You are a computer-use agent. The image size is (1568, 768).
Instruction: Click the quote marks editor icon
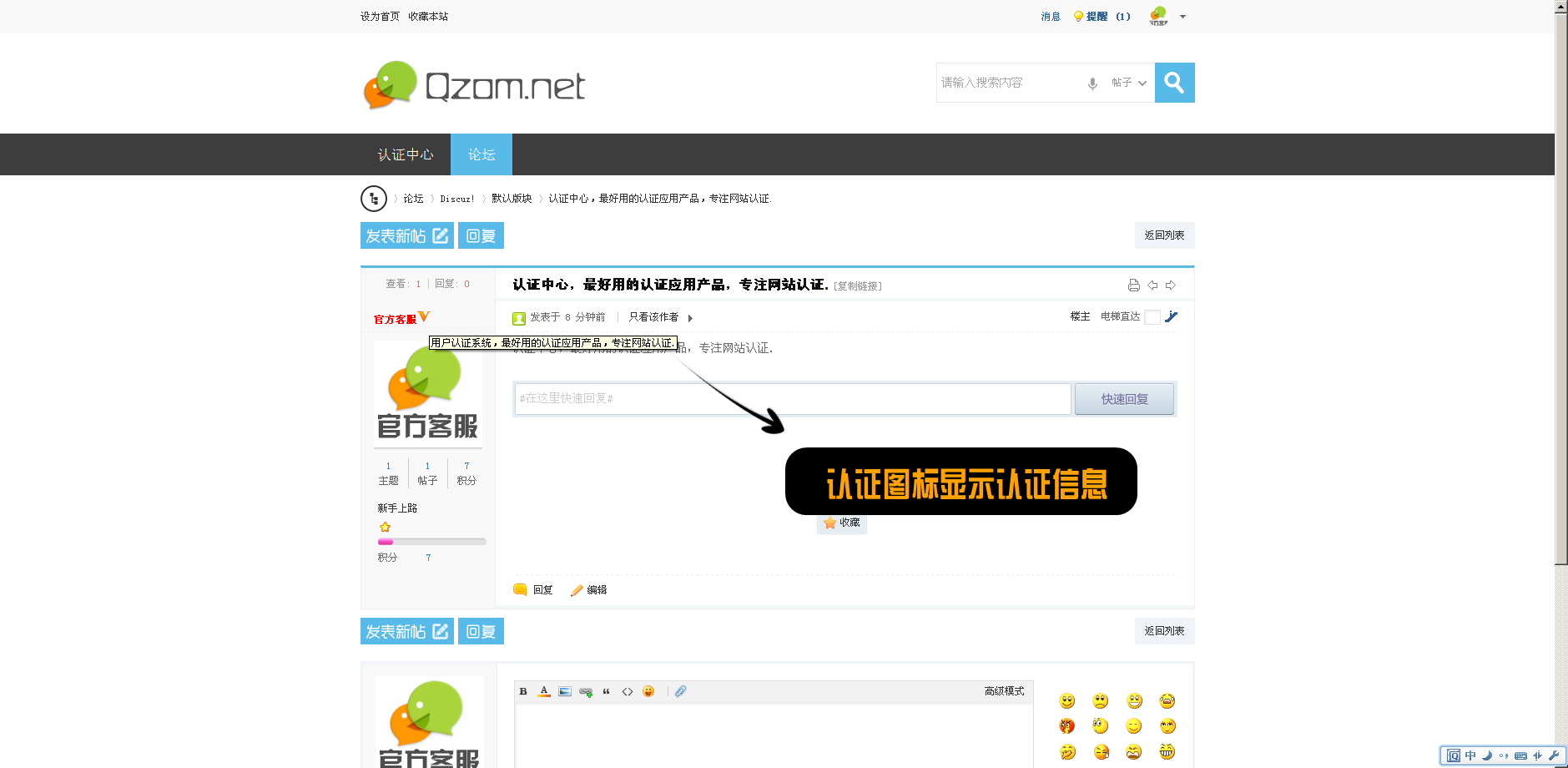[607, 691]
